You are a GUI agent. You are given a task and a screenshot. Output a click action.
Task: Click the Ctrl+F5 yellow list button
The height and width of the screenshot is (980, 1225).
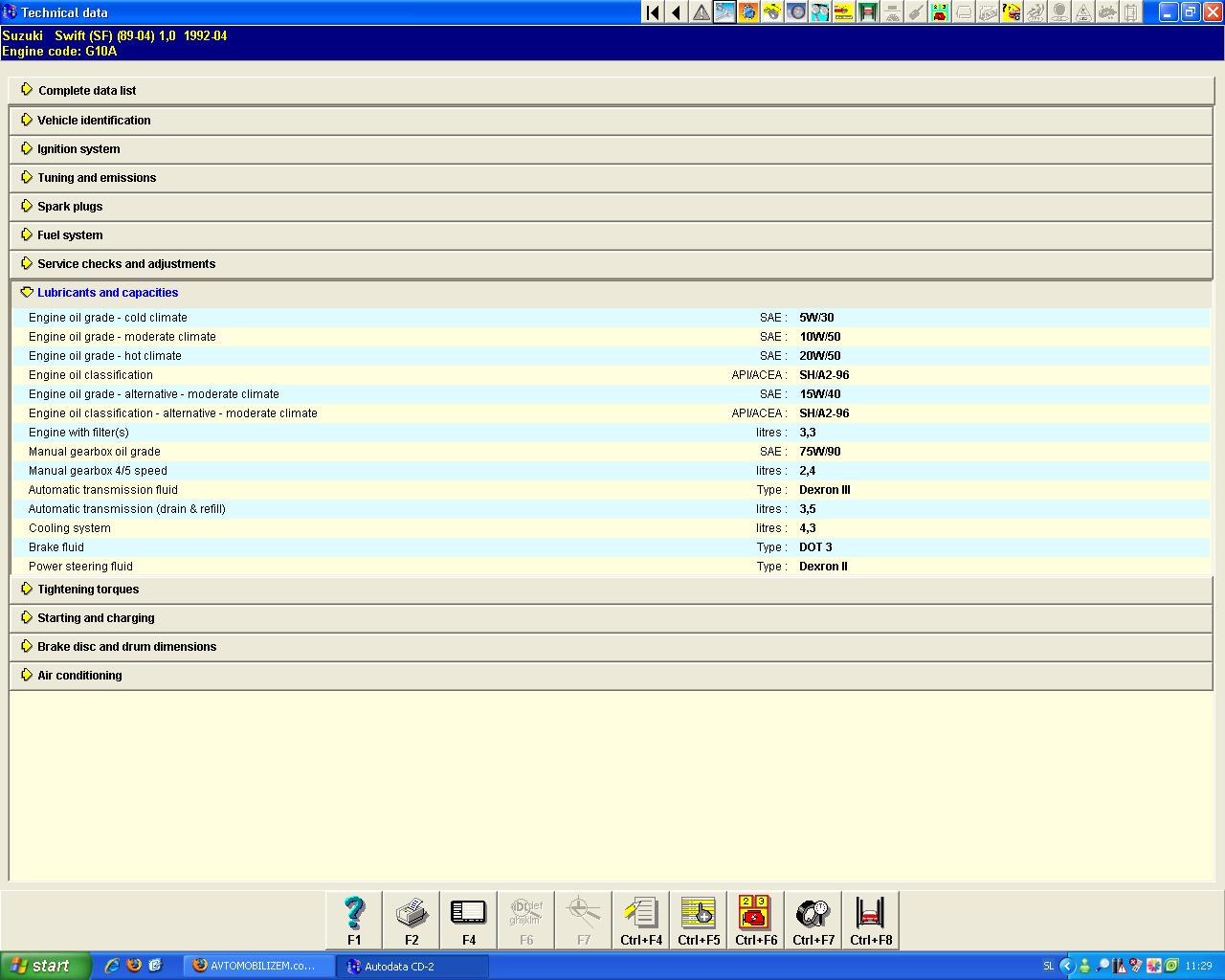click(x=699, y=921)
